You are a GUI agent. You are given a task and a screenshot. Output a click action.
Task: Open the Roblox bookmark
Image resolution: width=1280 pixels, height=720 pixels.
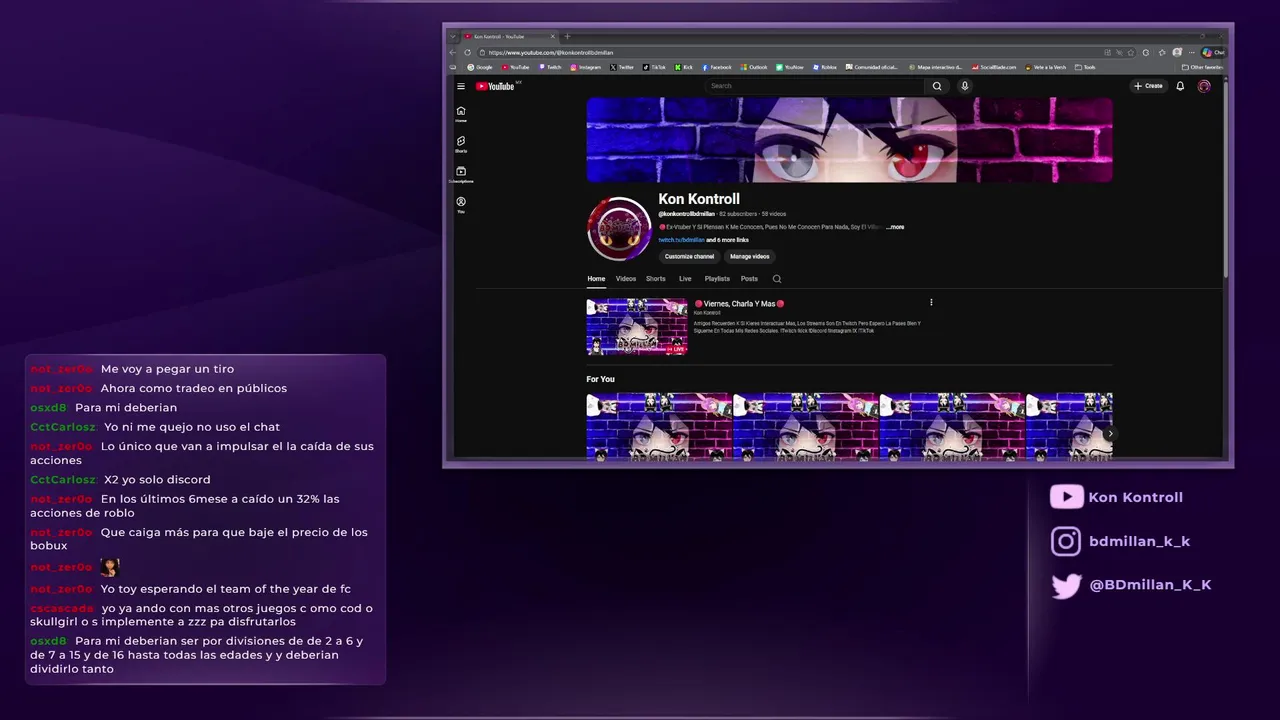click(825, 67)
